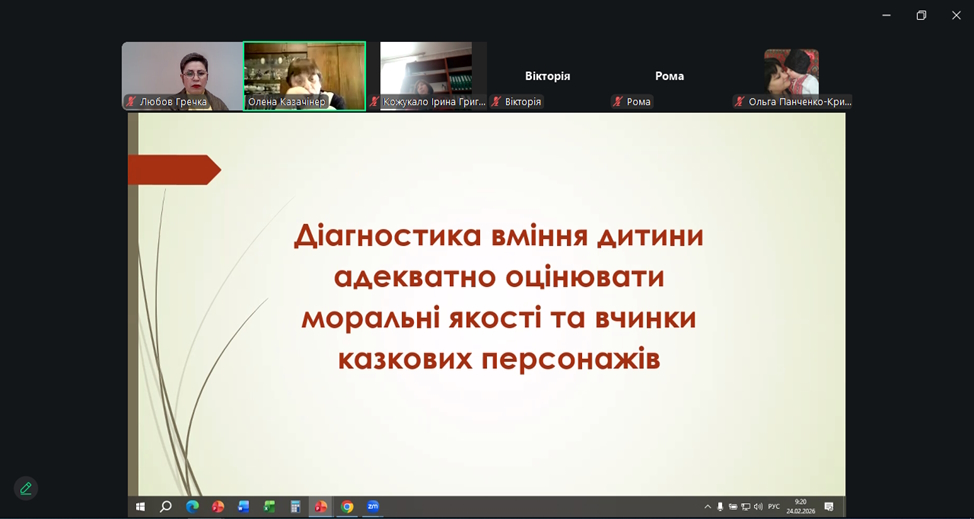Click muted mic icon next to Вікторія label
974x519 pixels.
click(496, 102)
